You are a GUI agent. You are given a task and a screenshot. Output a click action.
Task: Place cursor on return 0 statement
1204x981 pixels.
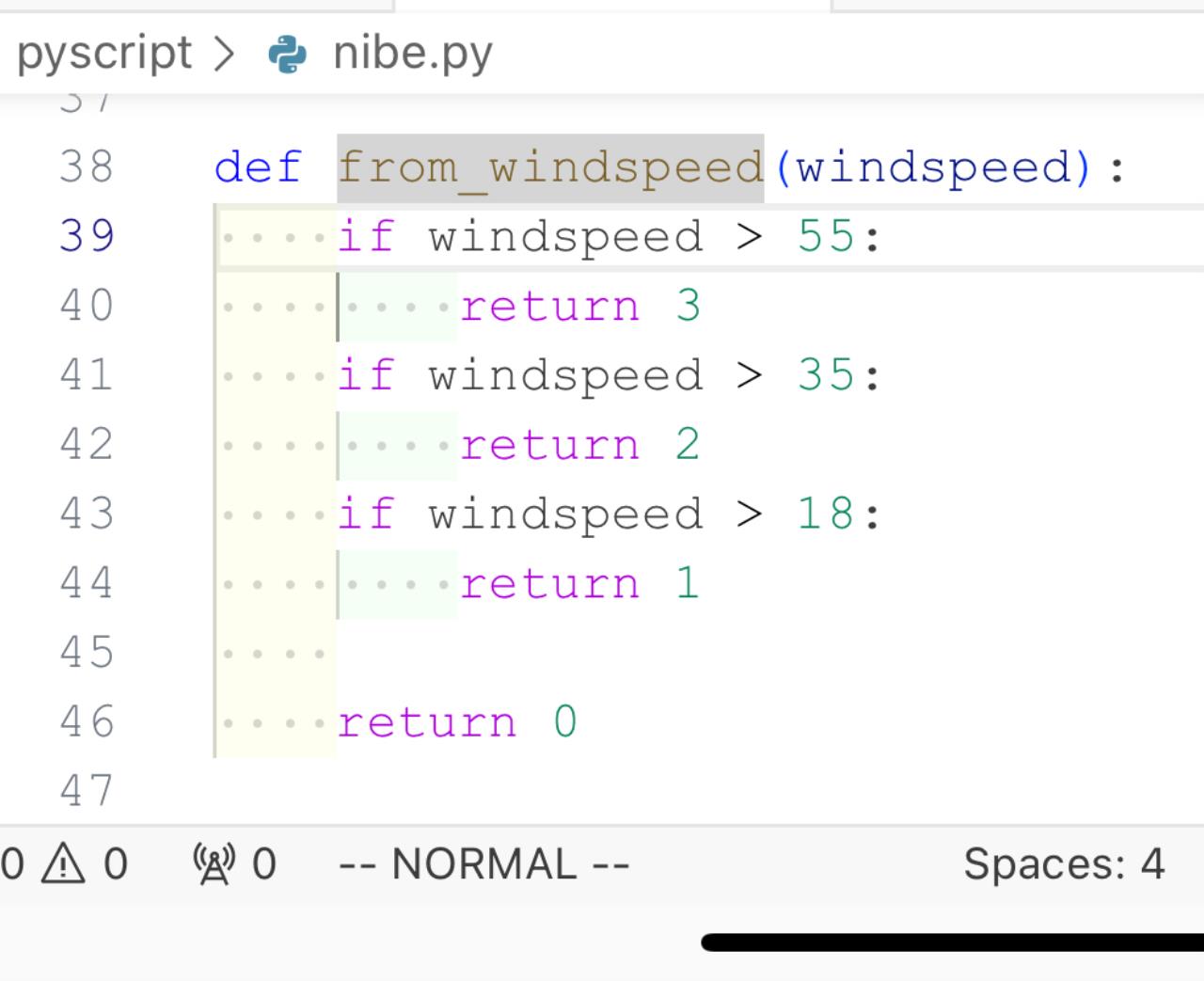(x=456, y=722)
